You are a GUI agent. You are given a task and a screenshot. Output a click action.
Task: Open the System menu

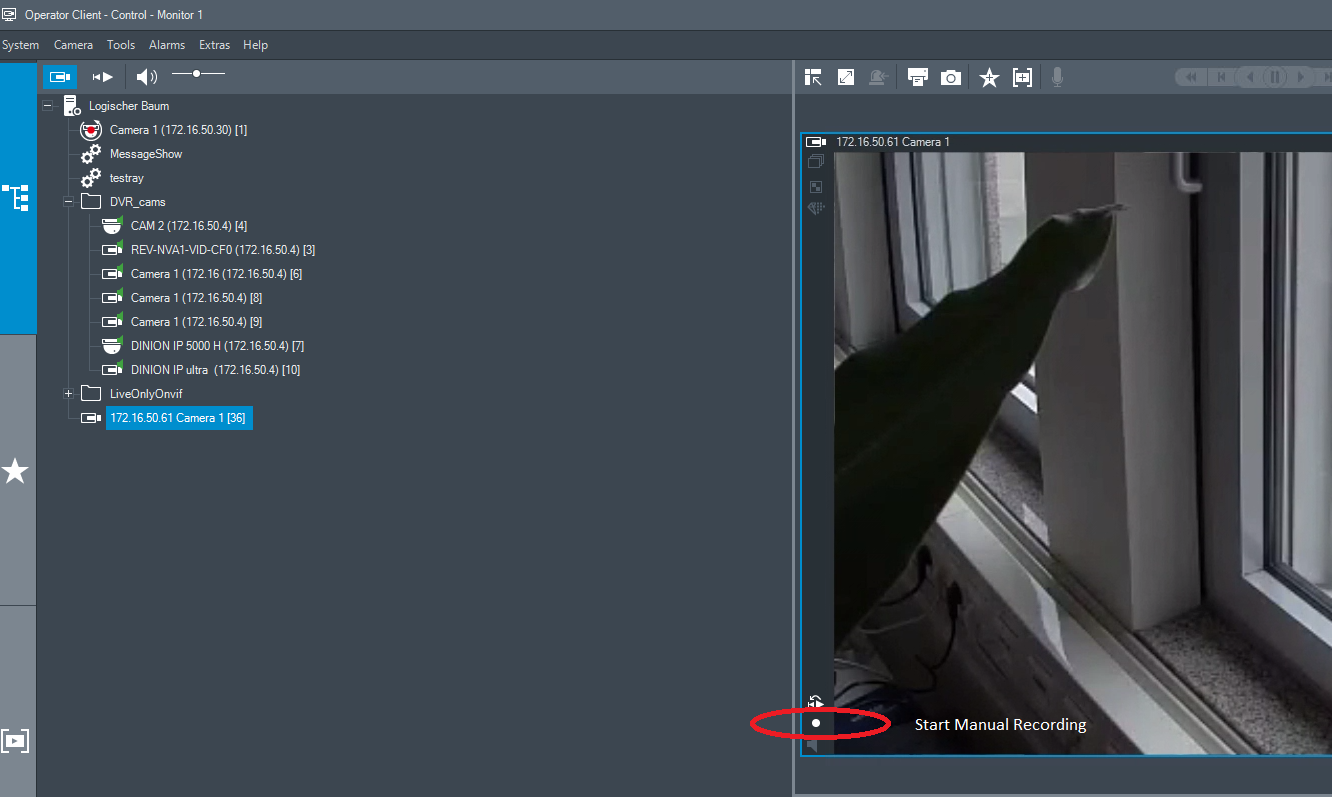[20, 45]
